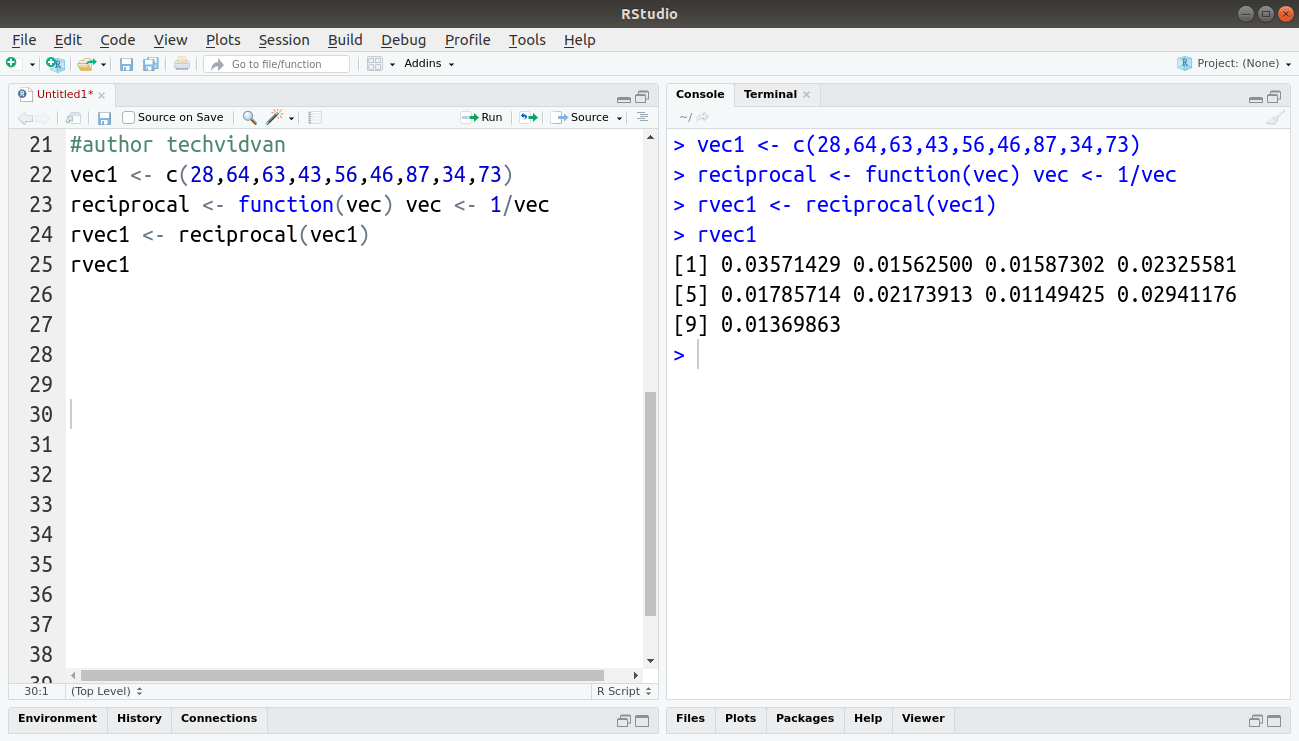Clear the console with the broom icon
The width and height of the screenshot is (1299, 741).
coord(1276,117)
